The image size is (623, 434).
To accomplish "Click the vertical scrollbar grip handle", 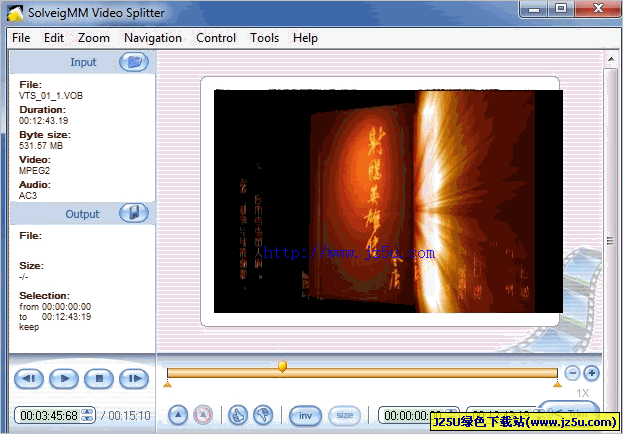I will tap(610, 241).
